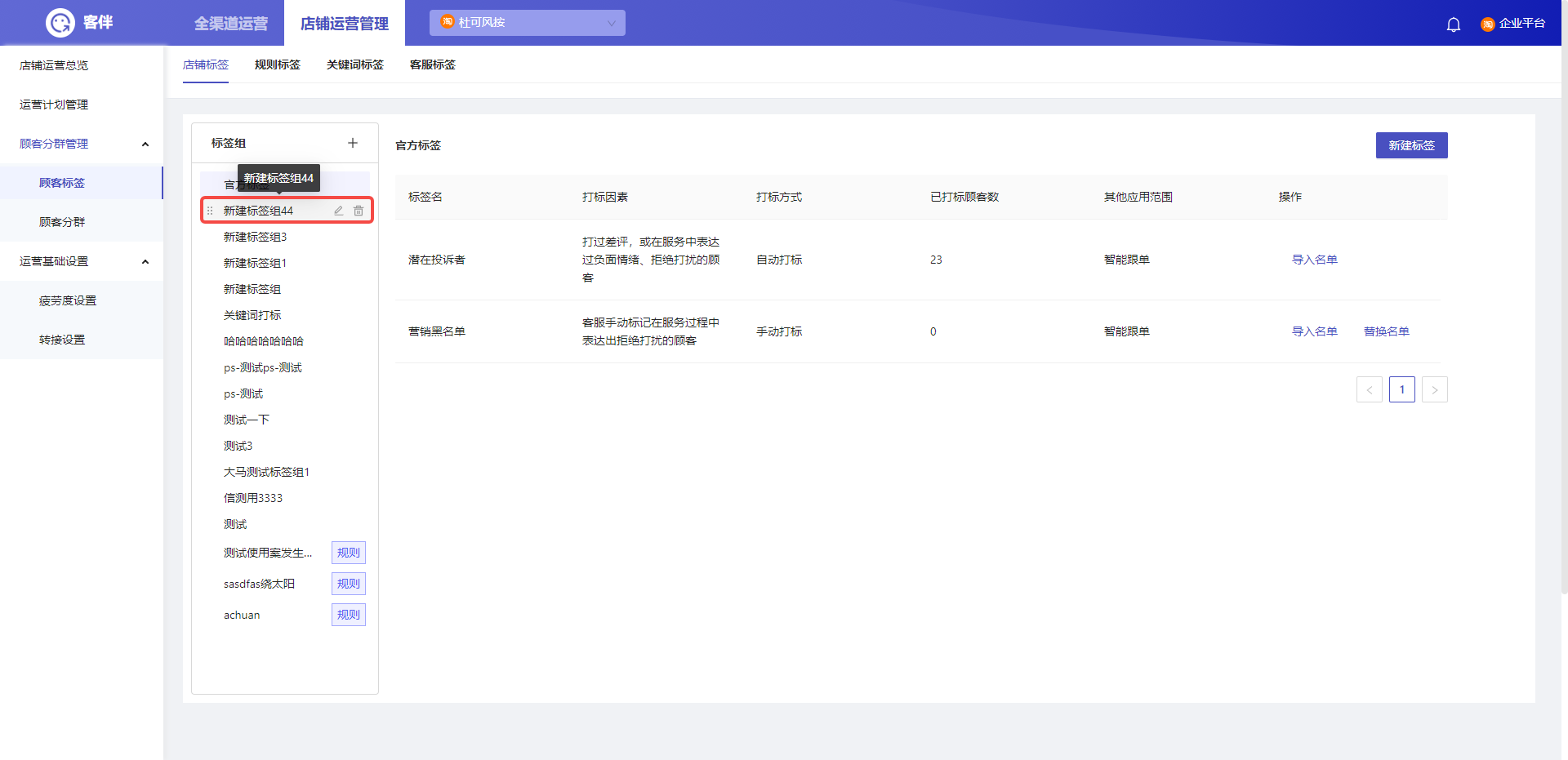Select 顾客标签 sidebar item
This screenshot has height=760, width=1568.
(x=82, y=183)
